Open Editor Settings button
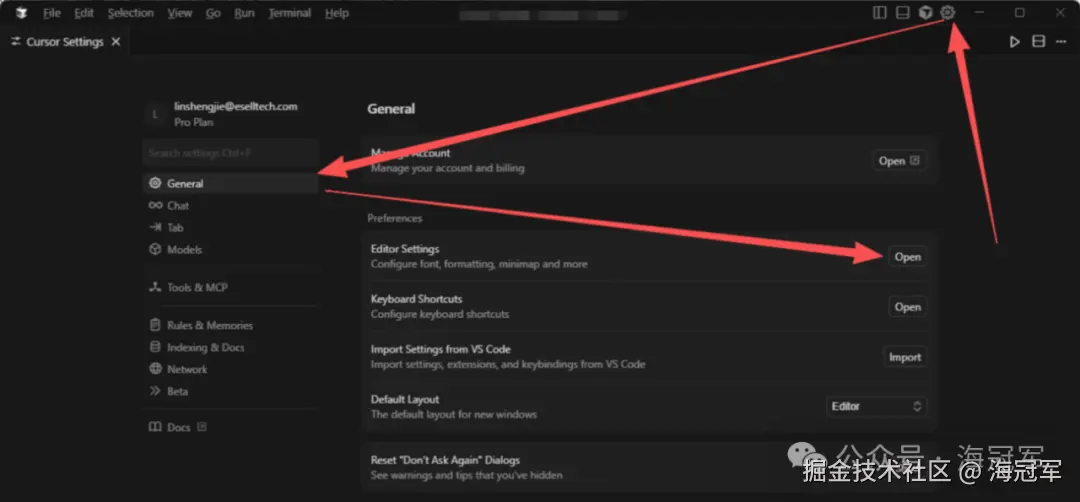 coord(907,257)
